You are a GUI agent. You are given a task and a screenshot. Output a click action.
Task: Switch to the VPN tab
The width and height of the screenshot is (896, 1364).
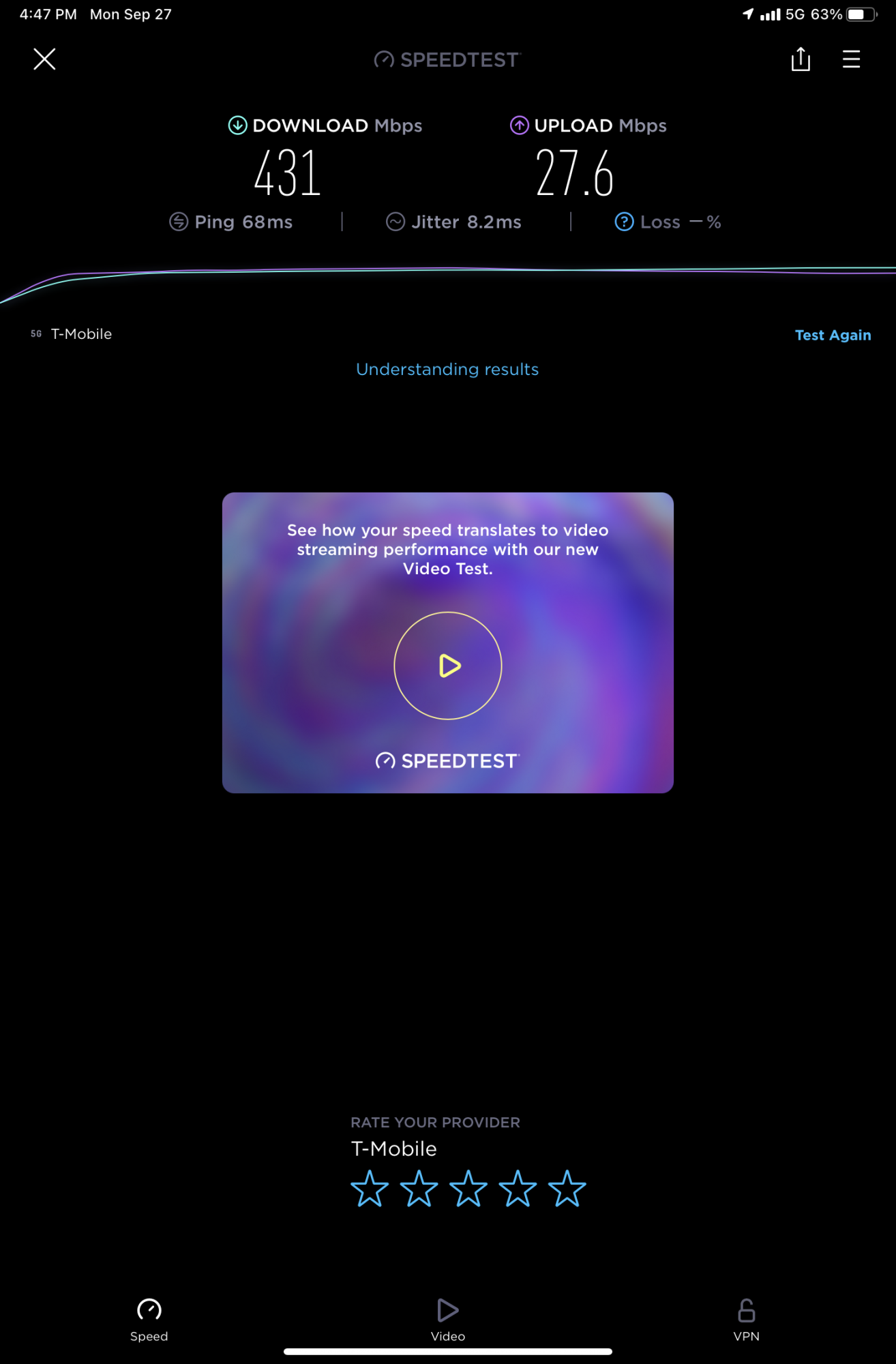pos(747,1320)
